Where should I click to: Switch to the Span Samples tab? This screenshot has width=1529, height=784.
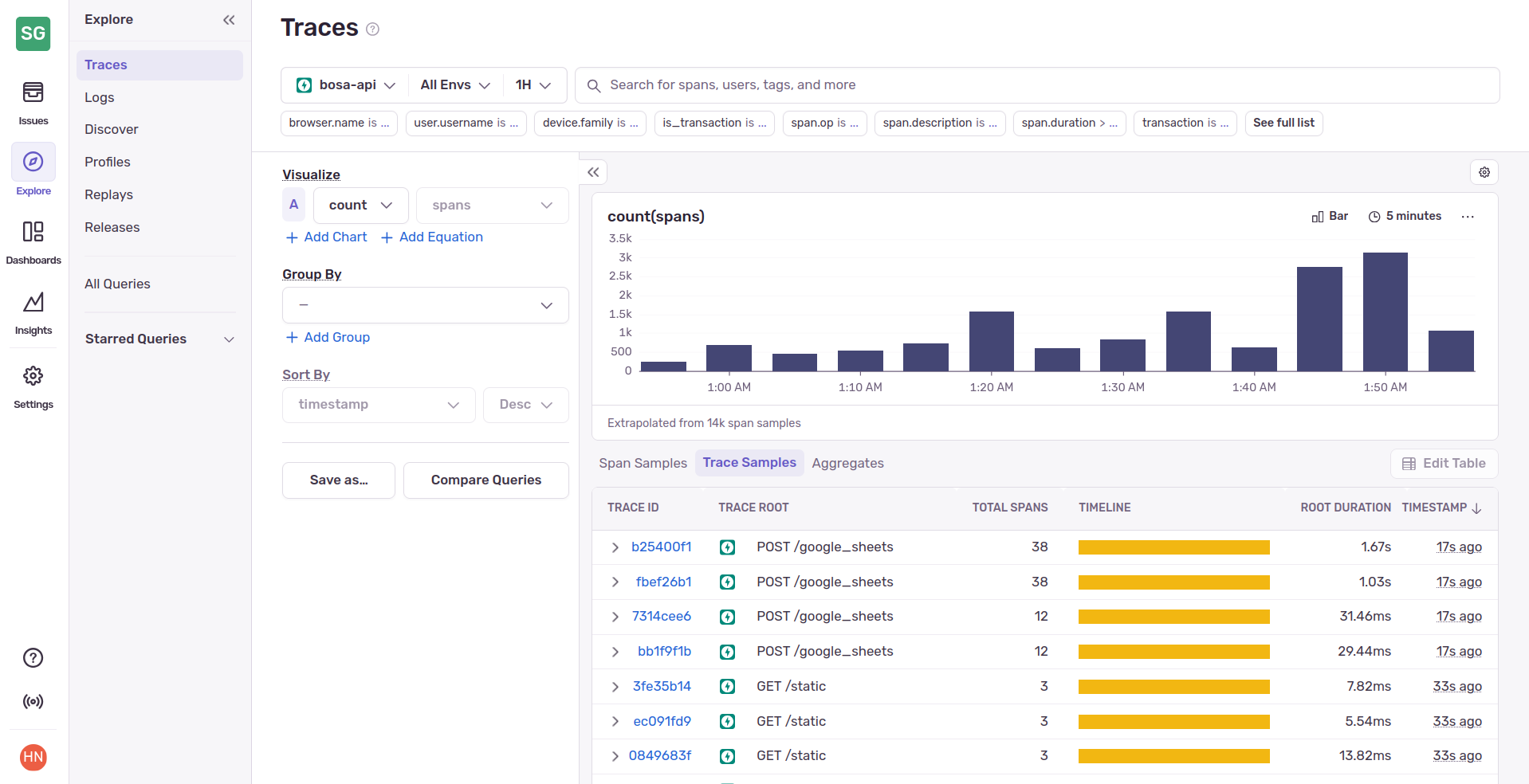(643, 463)
